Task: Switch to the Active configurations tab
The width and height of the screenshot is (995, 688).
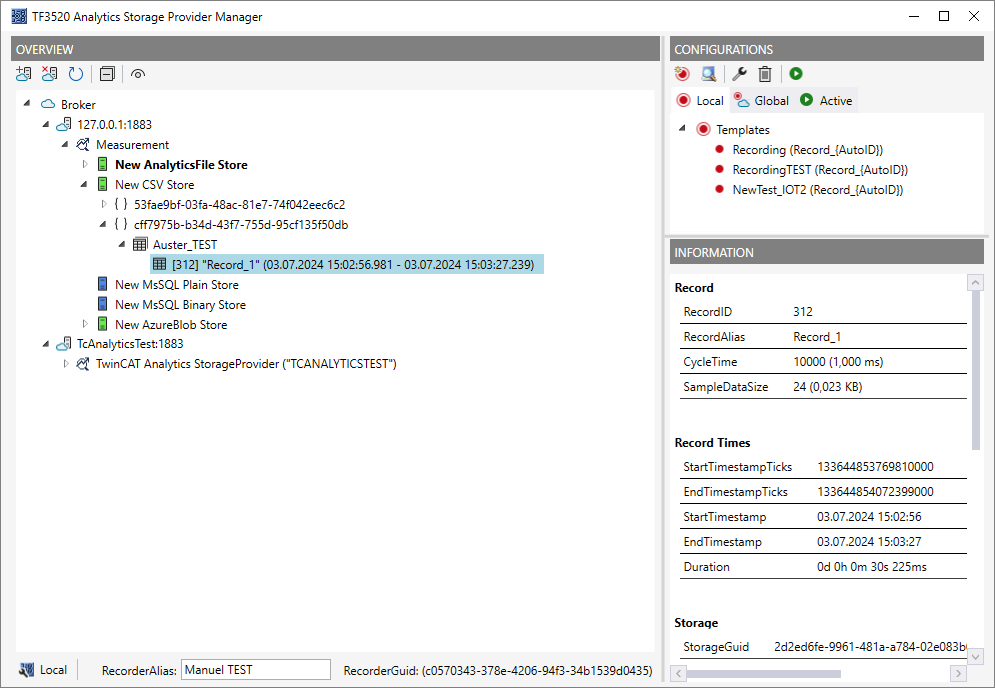Action: coord(826,100)
